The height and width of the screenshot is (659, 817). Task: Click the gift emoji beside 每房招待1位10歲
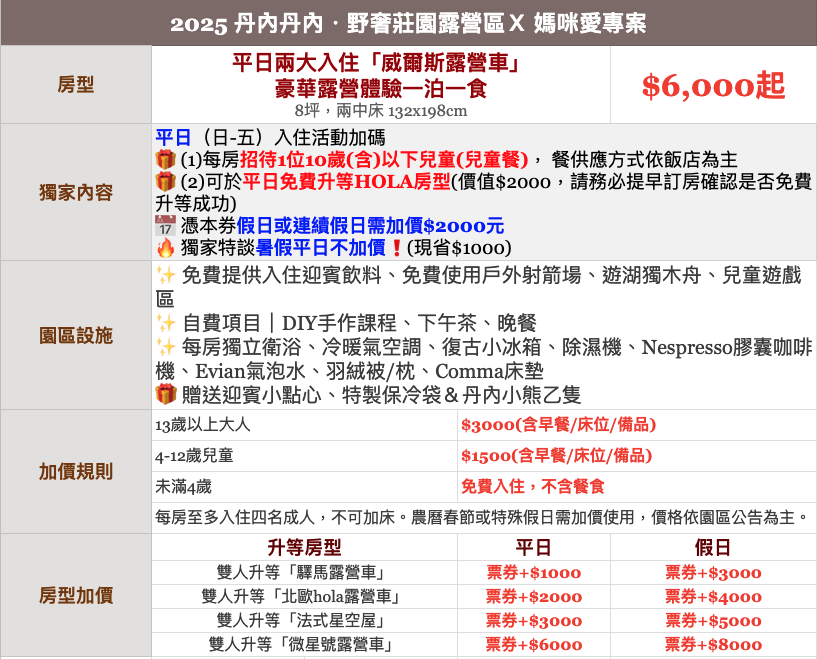click(x=165, y=160)
